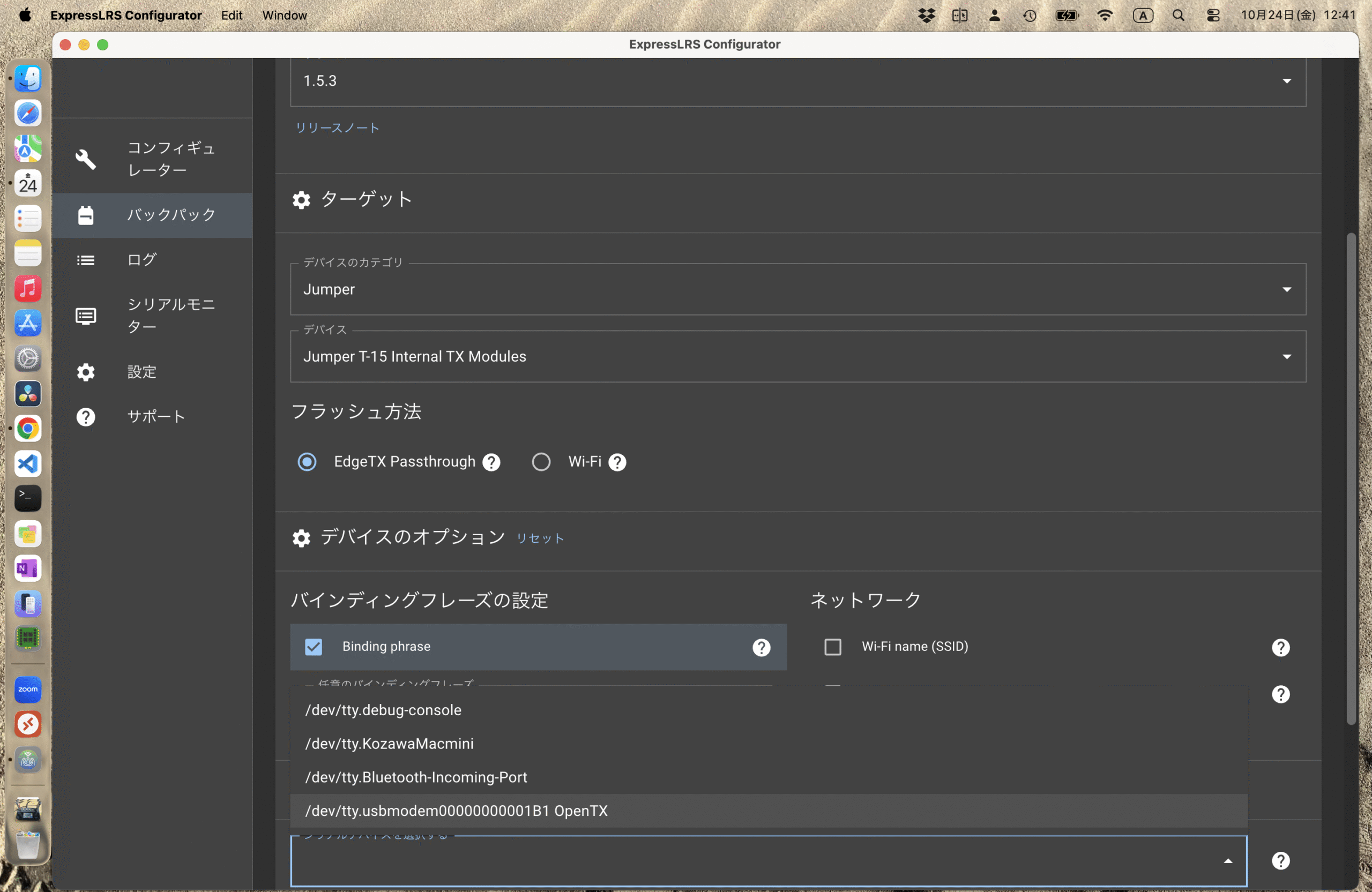This screenshot has width=1372, height=892.
Task: Select the バックパック backpack icon
Action: [86, 215]
